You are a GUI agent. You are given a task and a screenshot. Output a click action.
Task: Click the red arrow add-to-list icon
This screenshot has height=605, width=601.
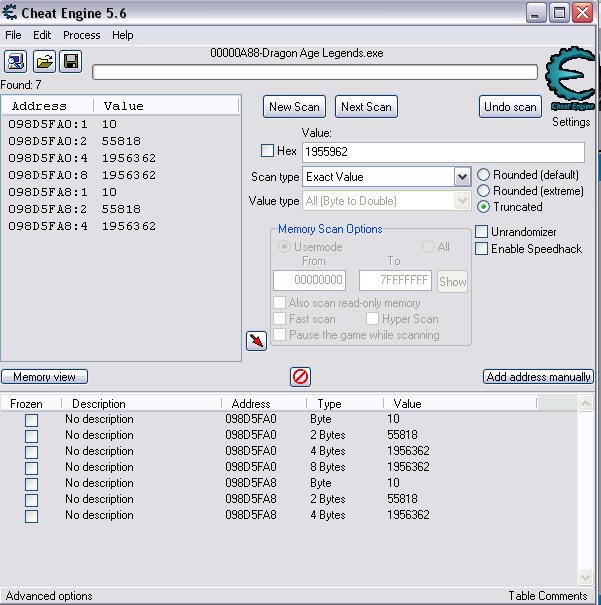[257, 341]
